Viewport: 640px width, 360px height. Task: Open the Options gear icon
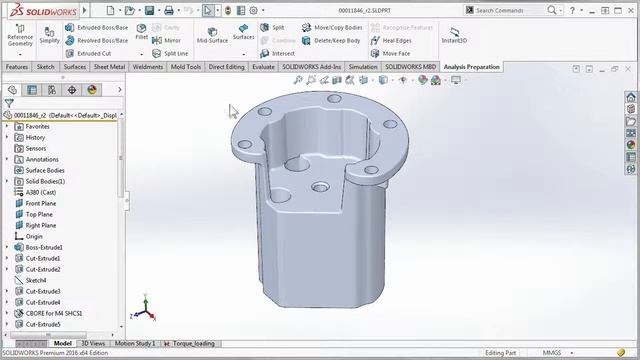pyautogui.click(x=253, y=10)
